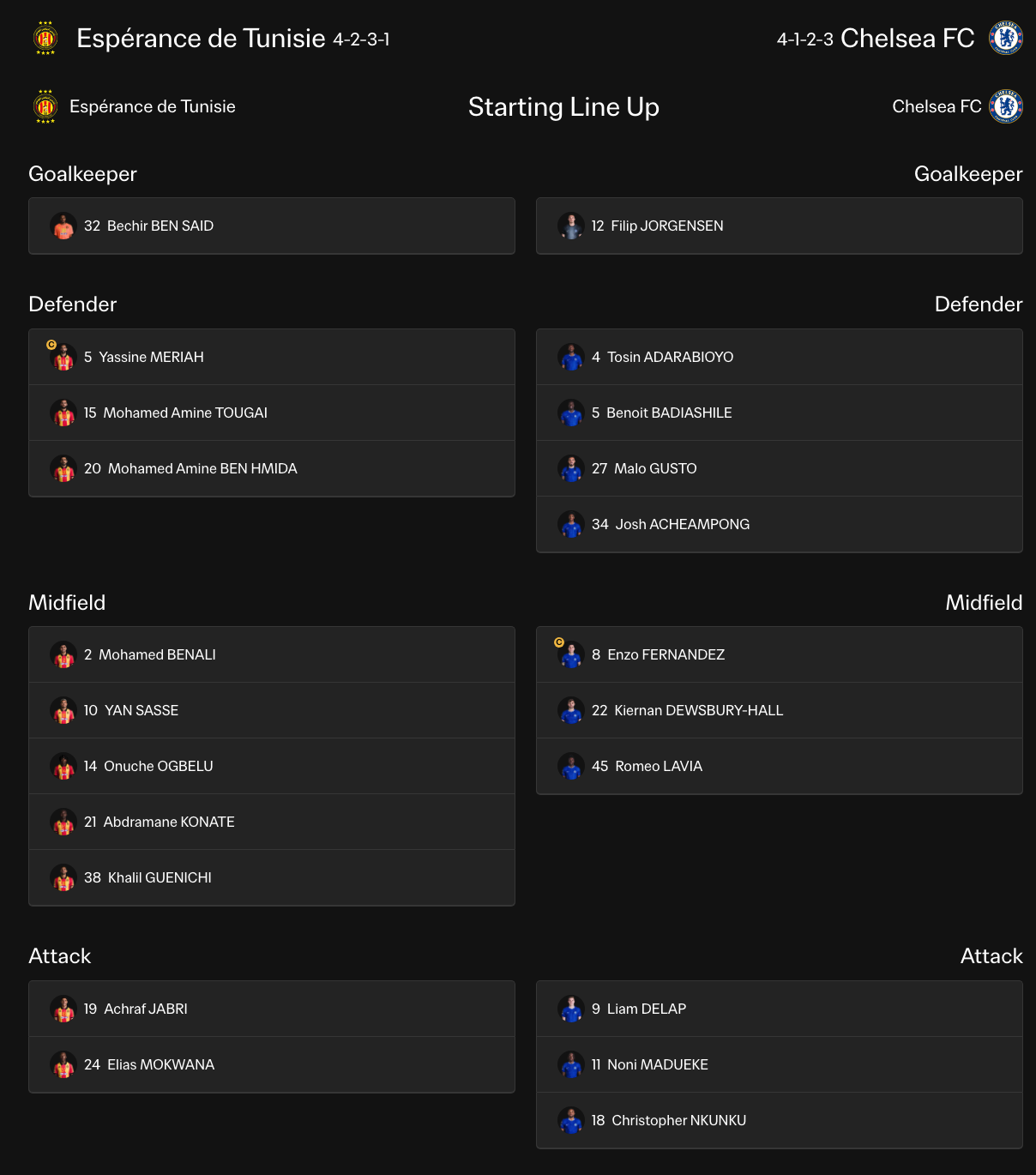Open Christopher NKUNKU attack entry
The height and width of the screenshot is (1175, 1036).
[x=780, y=1120]
